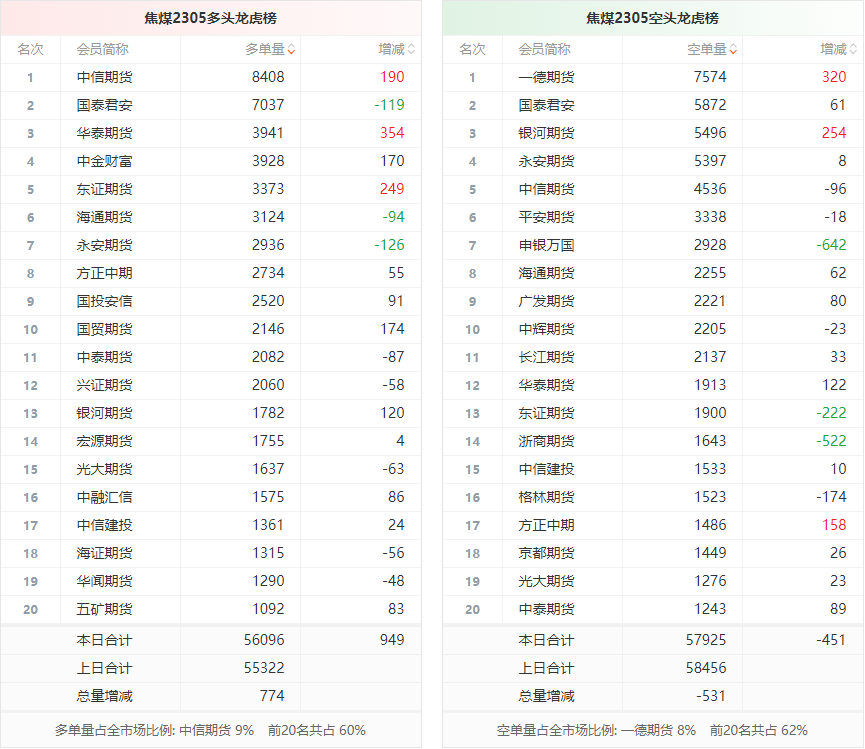Select the 焦煤2305多头龙虎榜 title
The image size is (865, 749).
click(210, 18)
